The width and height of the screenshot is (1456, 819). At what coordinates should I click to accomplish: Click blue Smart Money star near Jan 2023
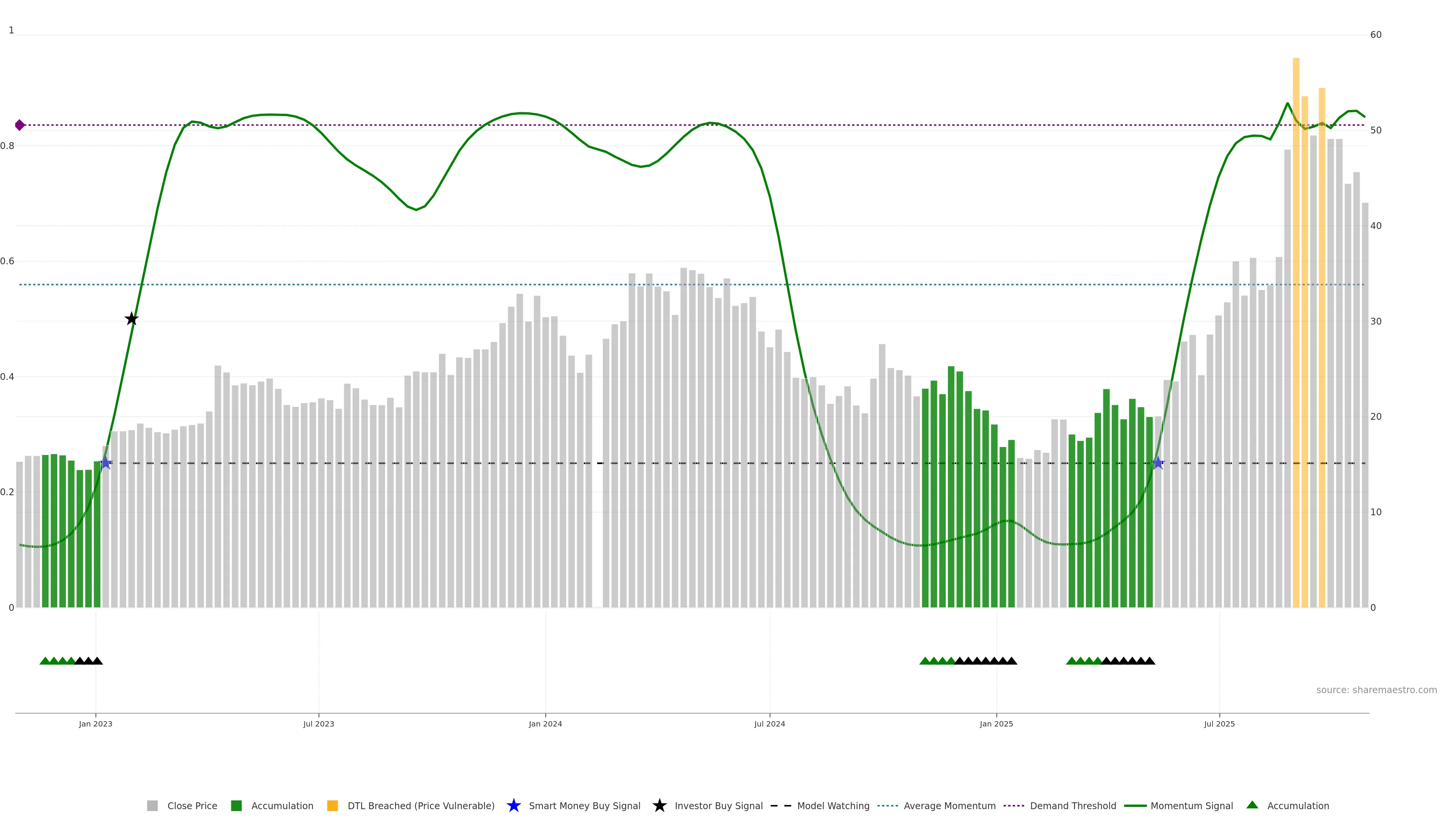[106, 463]
